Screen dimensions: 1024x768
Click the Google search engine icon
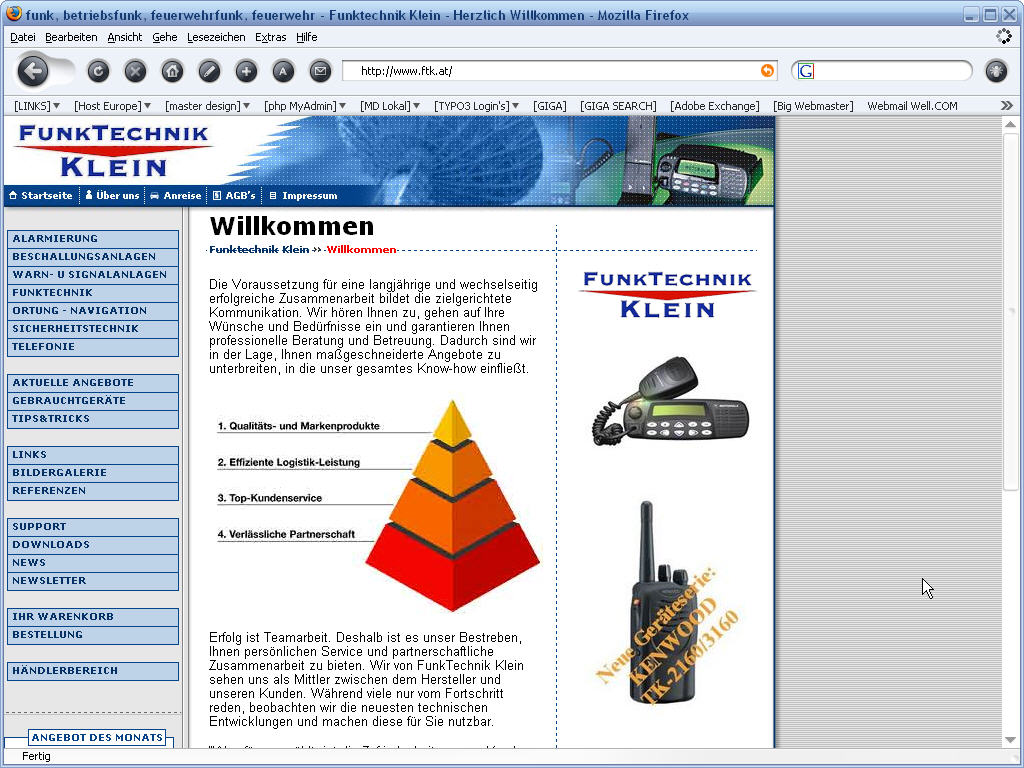pyautogui.click(x=806, y=71)
